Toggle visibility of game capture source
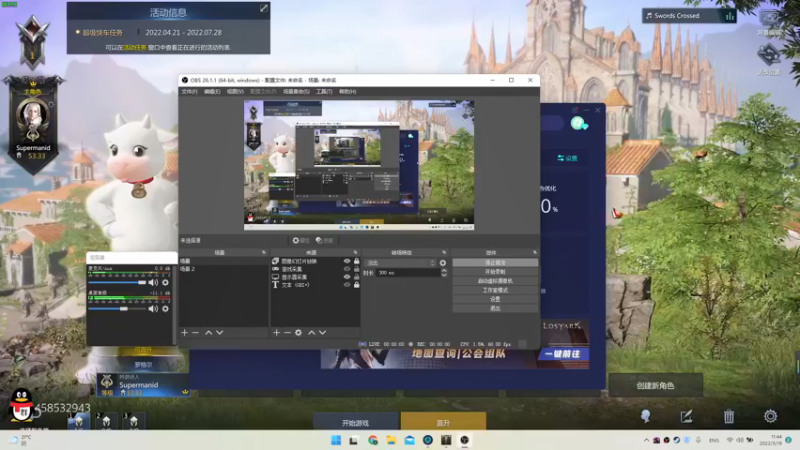Screen dimensions: 800x450 point(347,269)
